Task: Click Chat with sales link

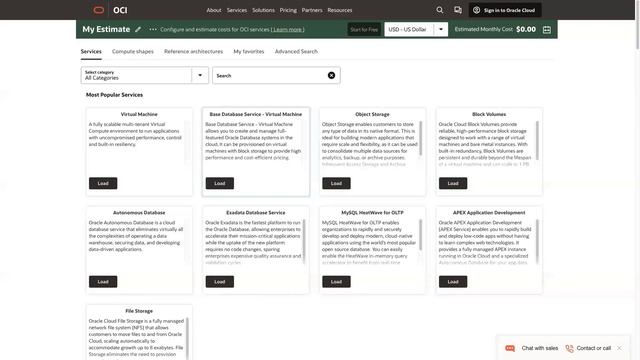Action: 540,348
